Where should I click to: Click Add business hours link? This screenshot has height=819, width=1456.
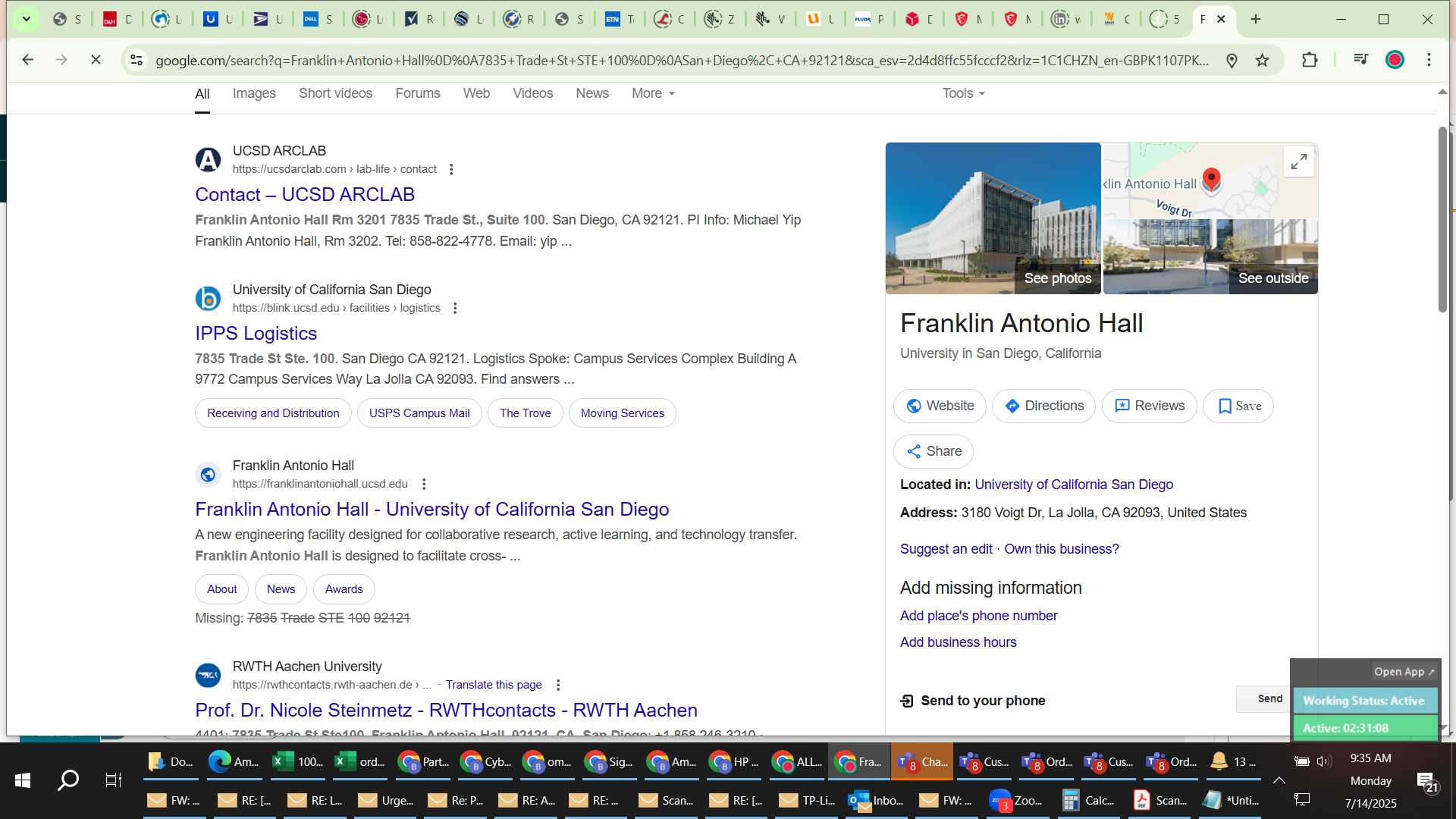tap(958, 642)
